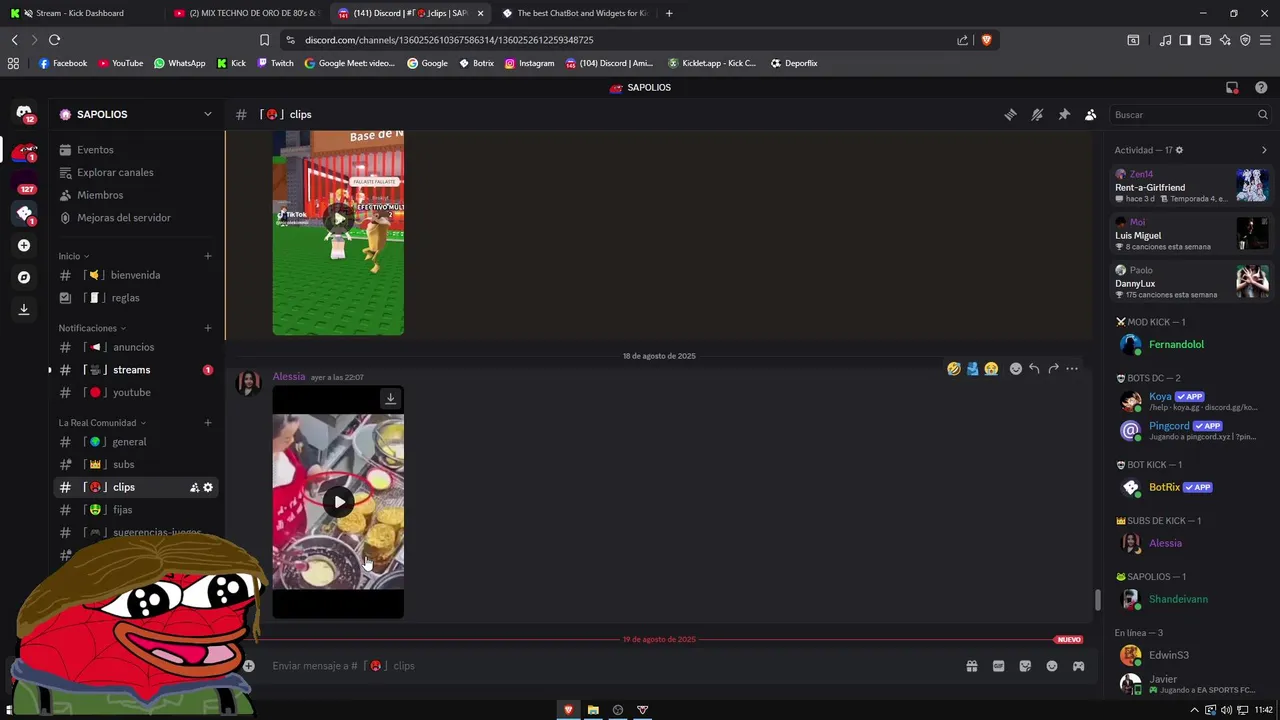Add a server plus icon
Viewport: 1280px width, 720px height.
pos(24,245)
